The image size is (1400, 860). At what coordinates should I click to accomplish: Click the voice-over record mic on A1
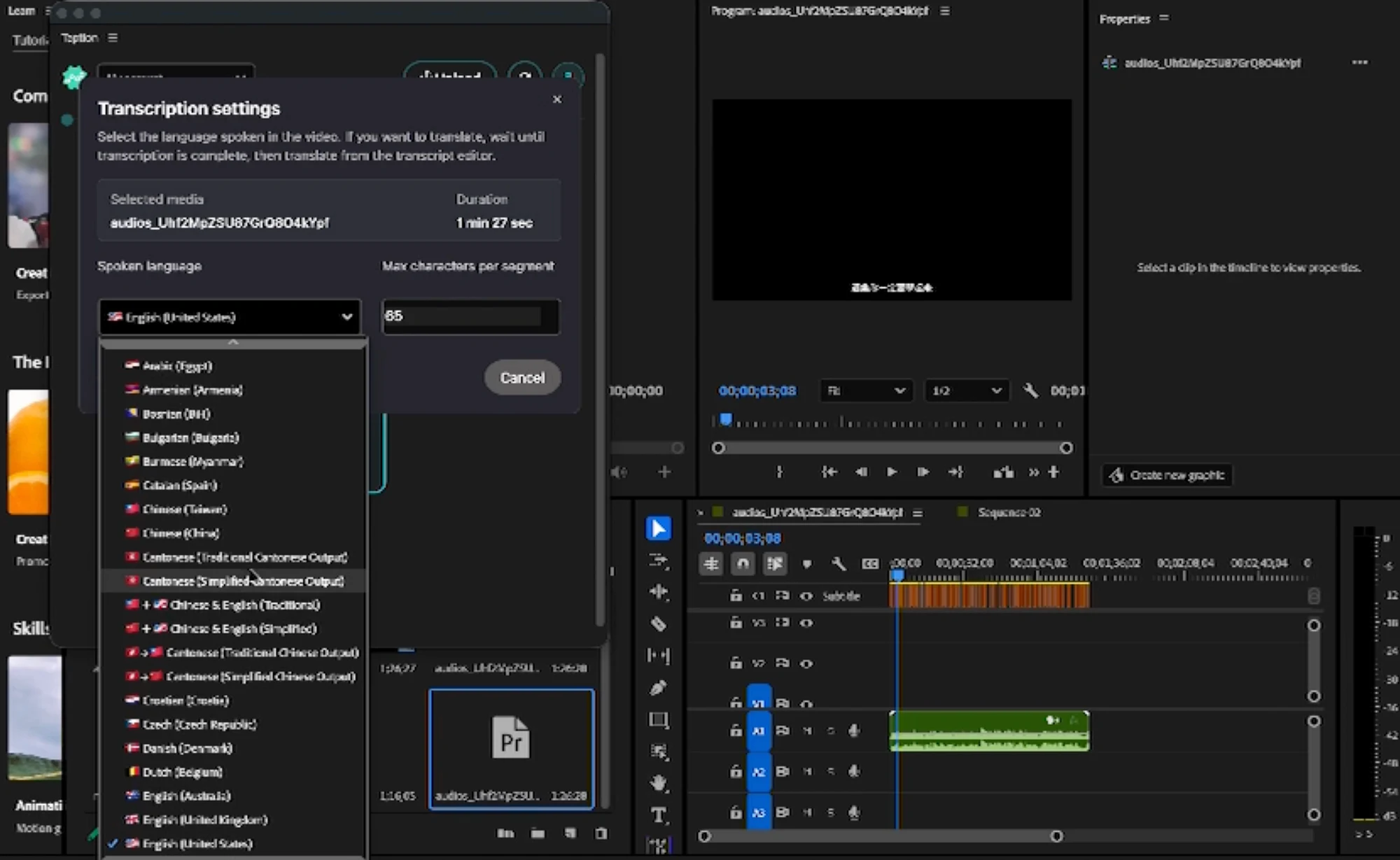click(854, 731)
